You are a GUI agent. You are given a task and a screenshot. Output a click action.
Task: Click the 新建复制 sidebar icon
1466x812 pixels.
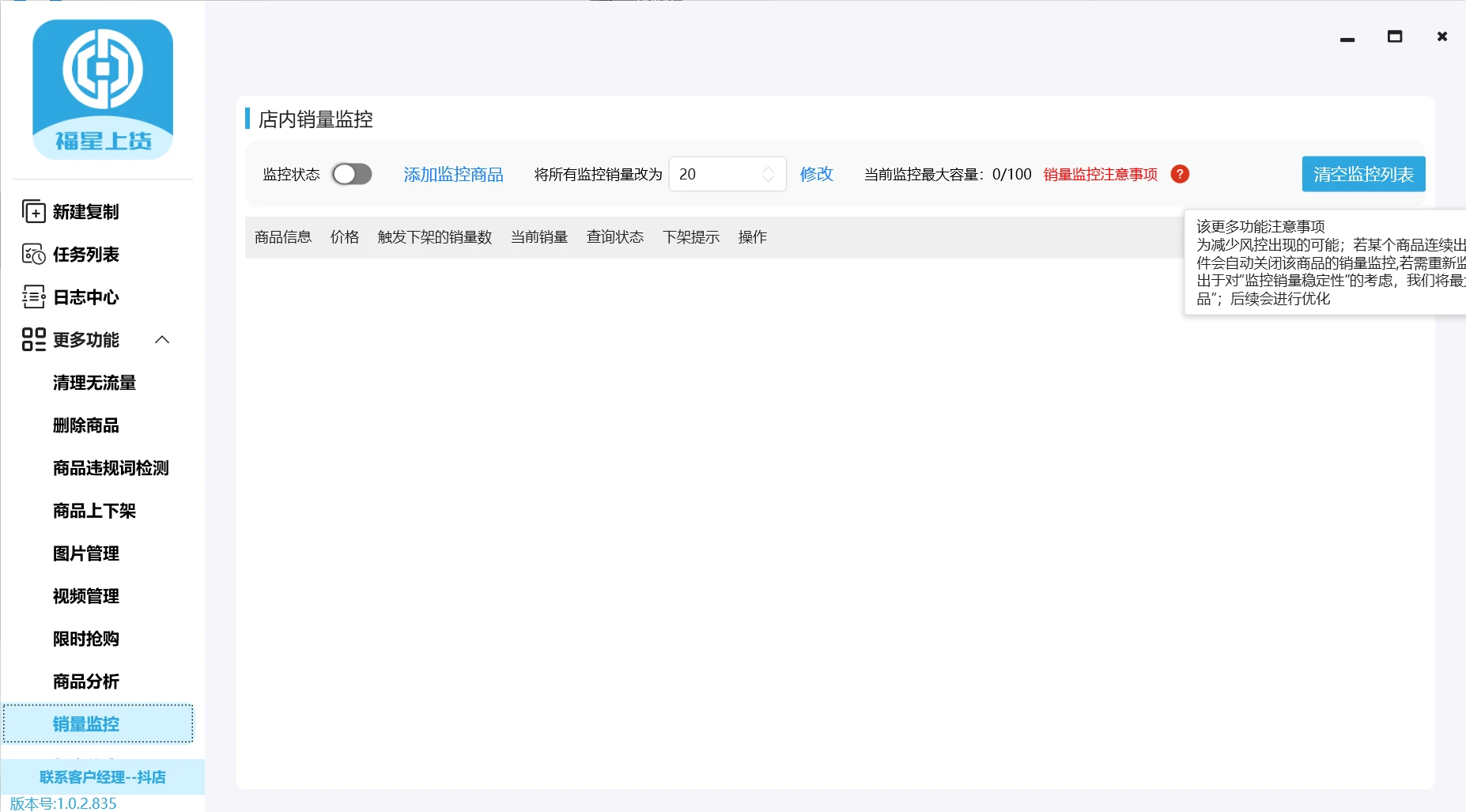[x=34, y=212]
